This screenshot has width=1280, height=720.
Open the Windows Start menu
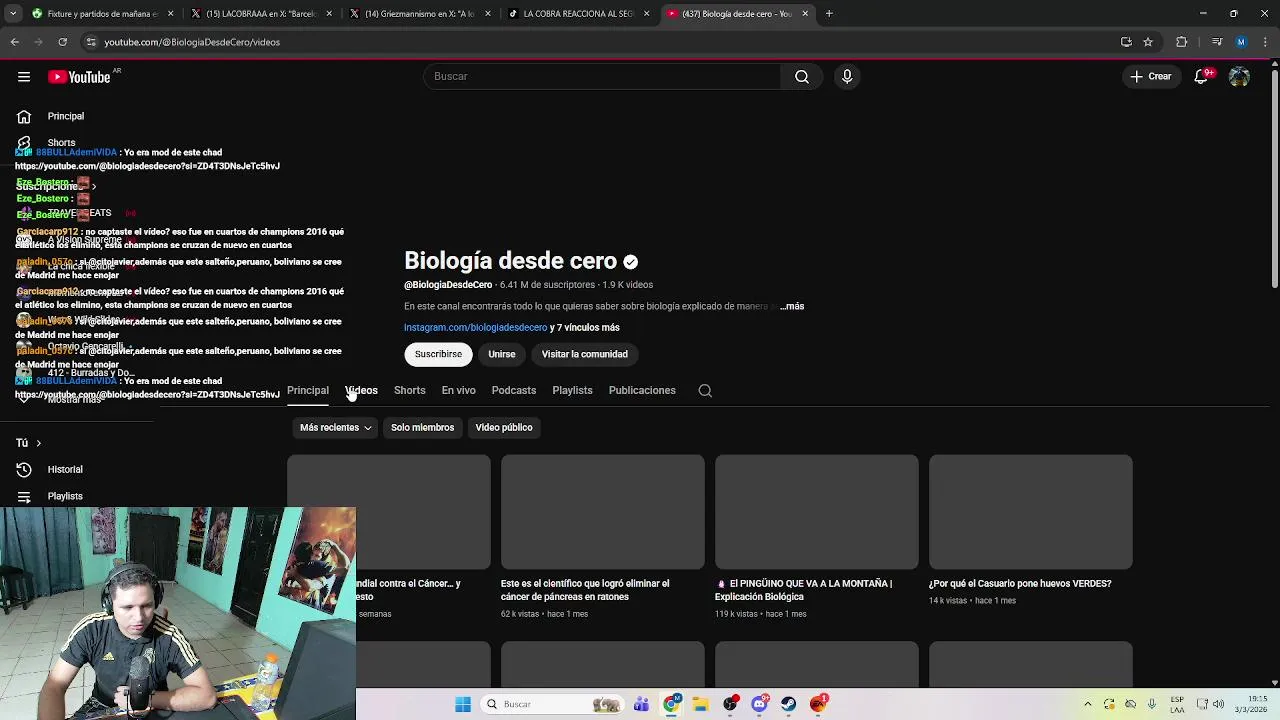[463, 704]
